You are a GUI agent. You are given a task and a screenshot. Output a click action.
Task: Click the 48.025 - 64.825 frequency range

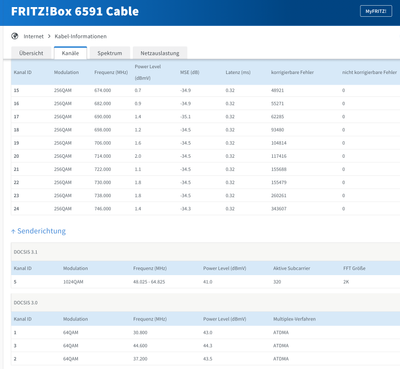tap(149, 282)
